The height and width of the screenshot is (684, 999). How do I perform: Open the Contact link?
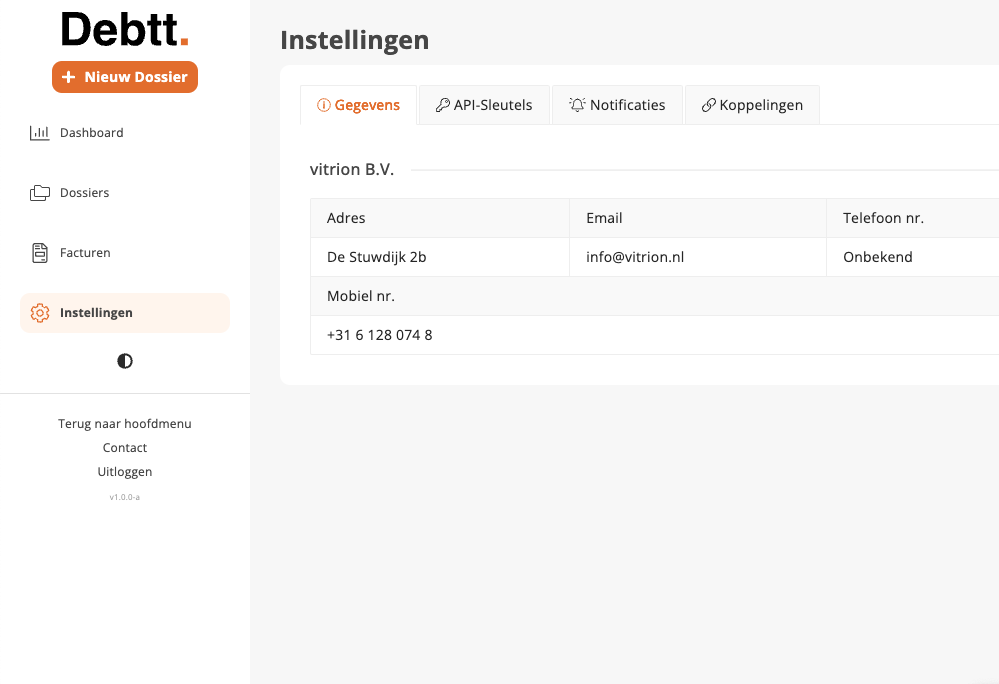coord(125,448)
